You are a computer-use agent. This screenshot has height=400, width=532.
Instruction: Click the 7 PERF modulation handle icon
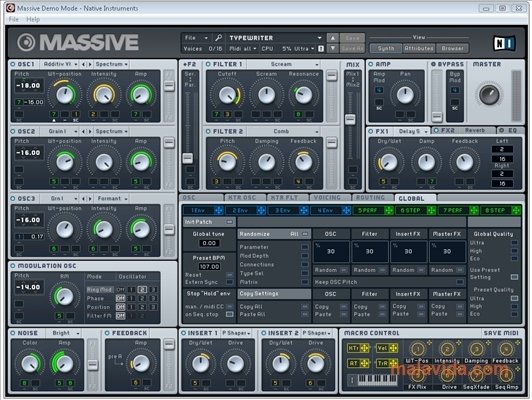(474, 210)
